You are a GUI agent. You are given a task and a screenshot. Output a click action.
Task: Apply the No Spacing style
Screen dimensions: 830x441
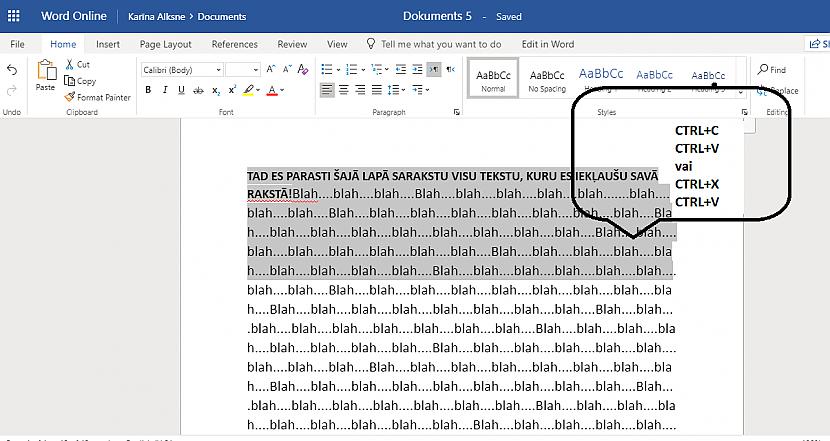547,78
